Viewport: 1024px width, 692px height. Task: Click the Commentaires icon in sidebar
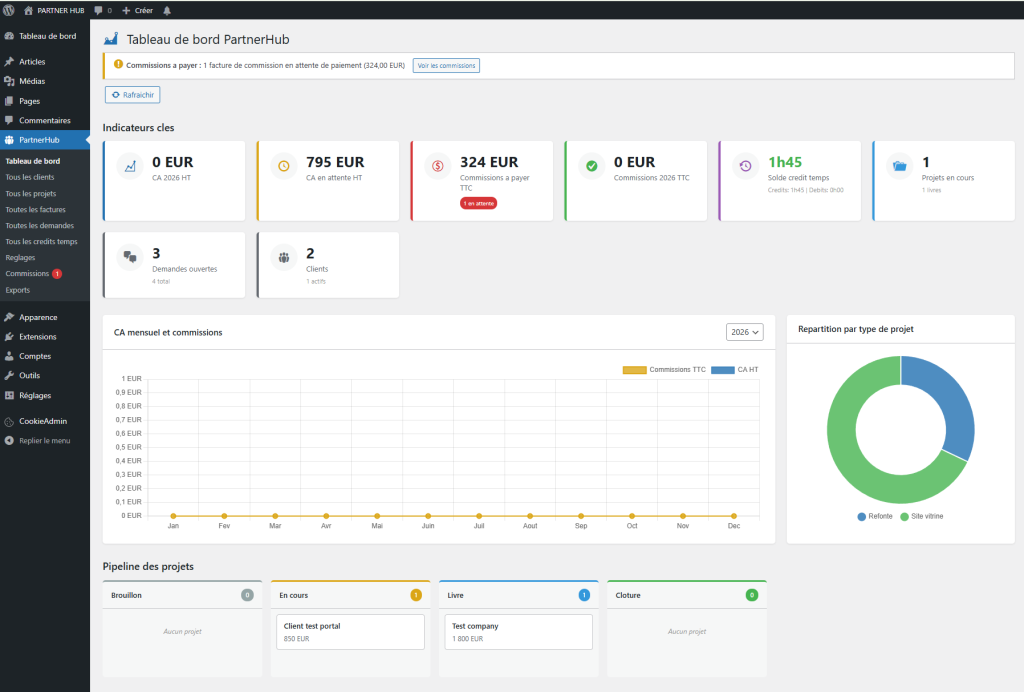(x=9, y=120)
